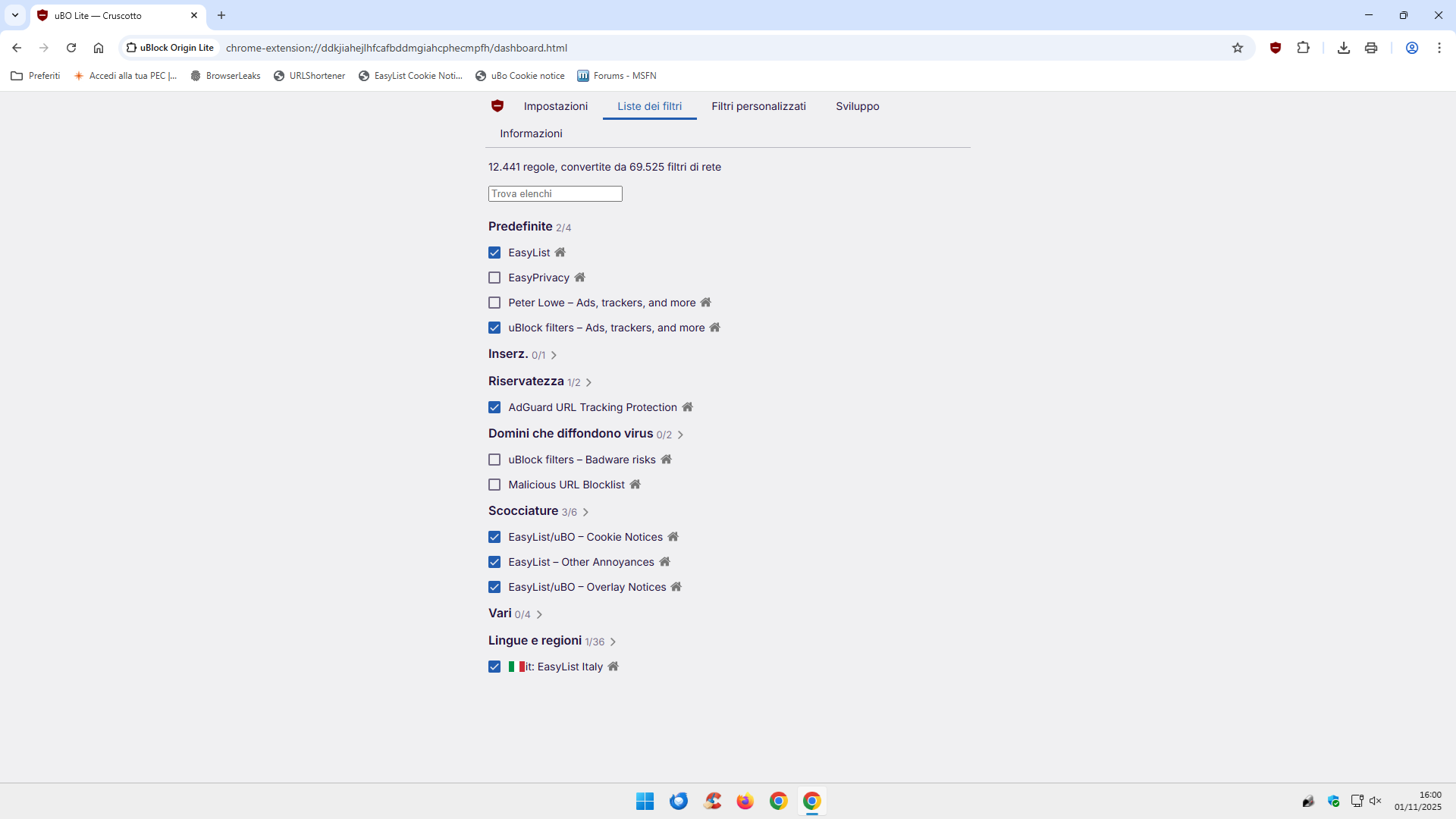Open Peter Lowe list home icon
Image resolution: width=1456 pixels, height=819 pixels.
pyautogui.click(x=706, y=303)
